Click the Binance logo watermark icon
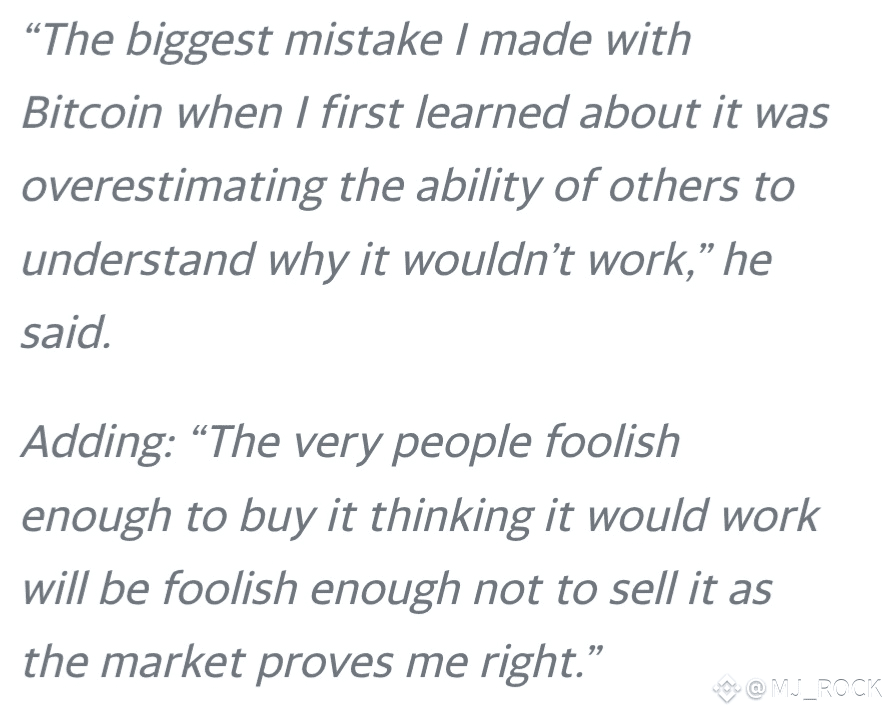The height and width of the screenshot is (714, 889). pos(727,688)
